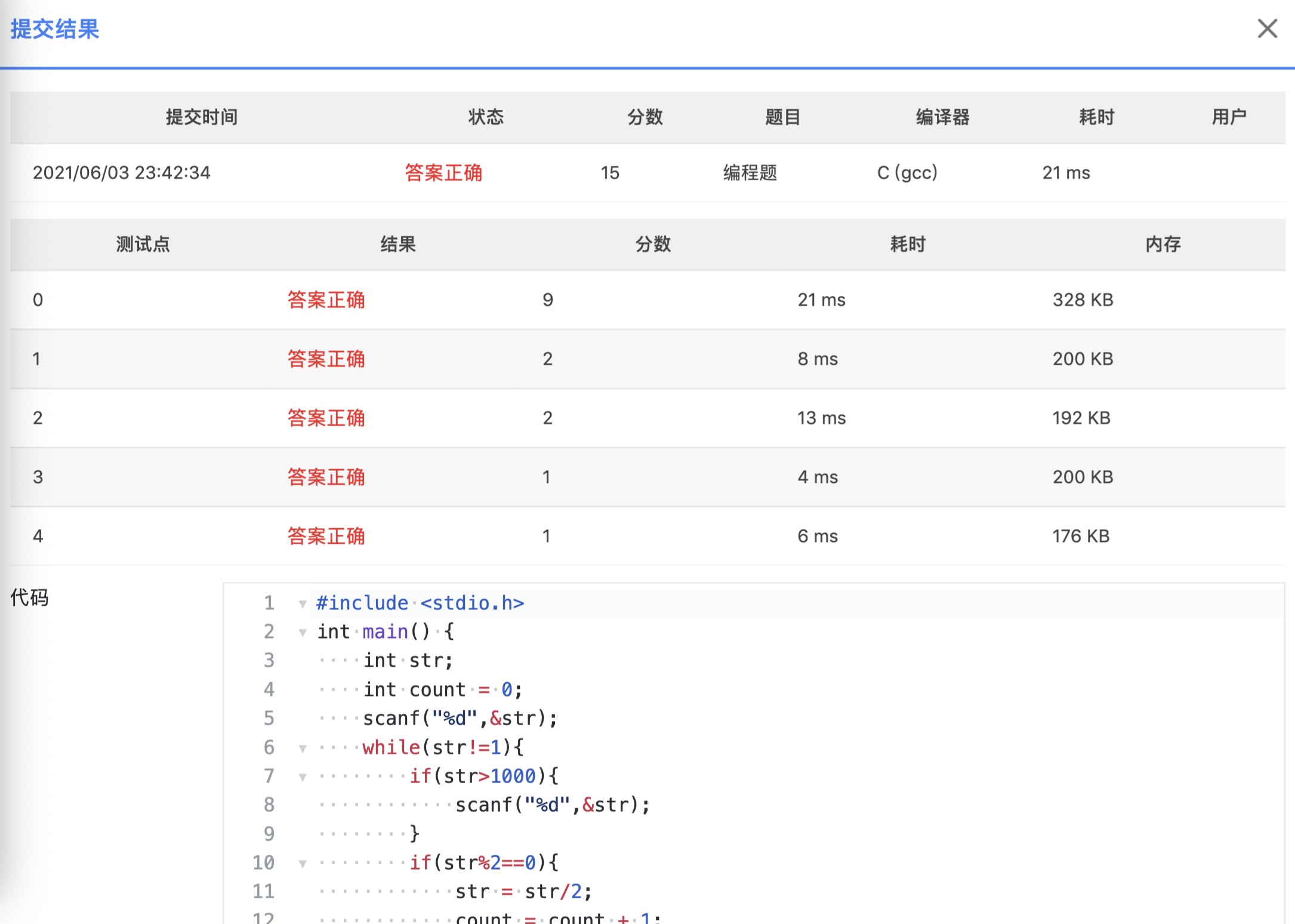Screen dimensions: 1295x924
Task: Click the #include <stdio.h> code line
Action: (420, 603)
